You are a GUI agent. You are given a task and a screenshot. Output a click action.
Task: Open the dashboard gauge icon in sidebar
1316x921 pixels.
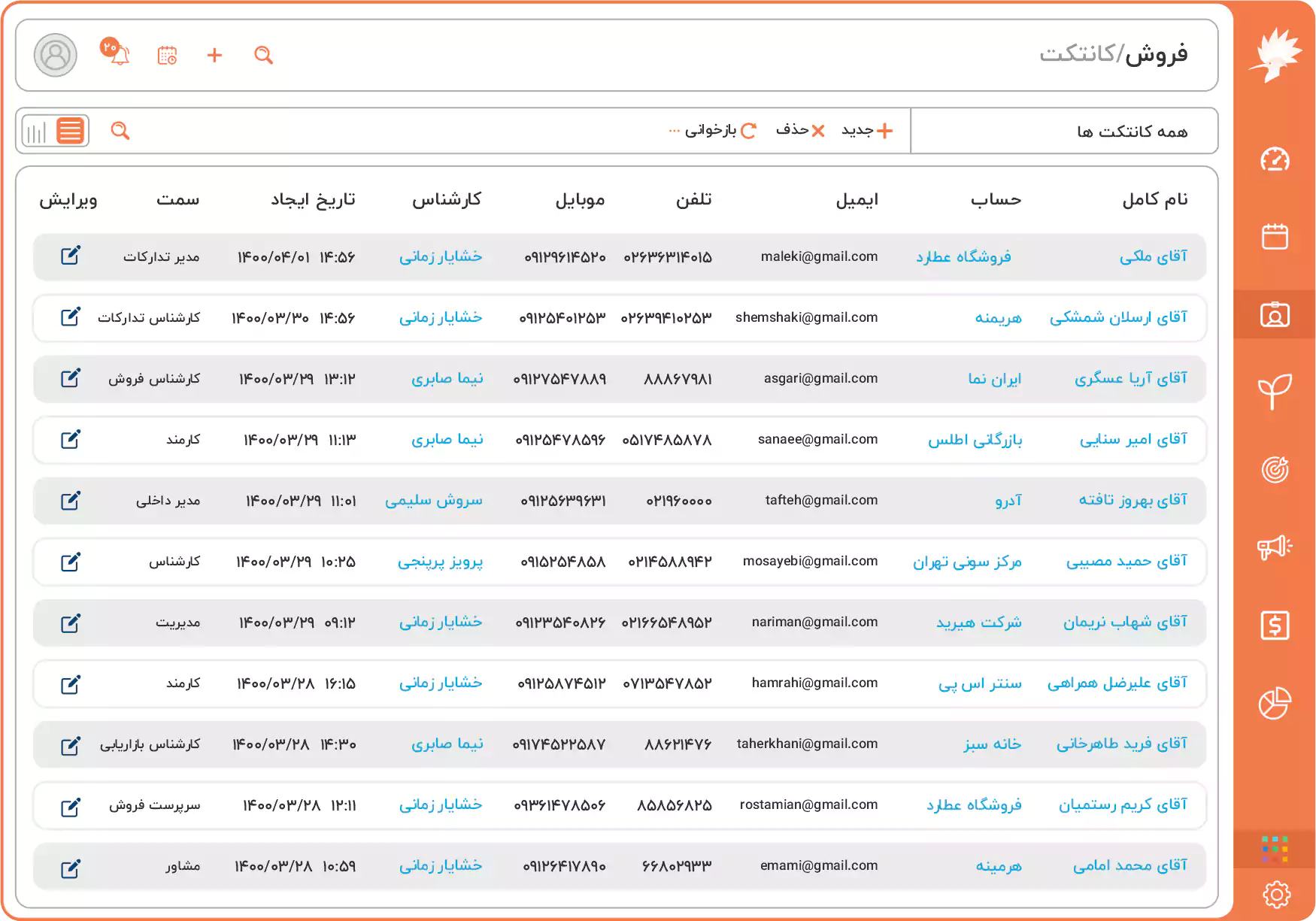click(x=1275, y=159)
